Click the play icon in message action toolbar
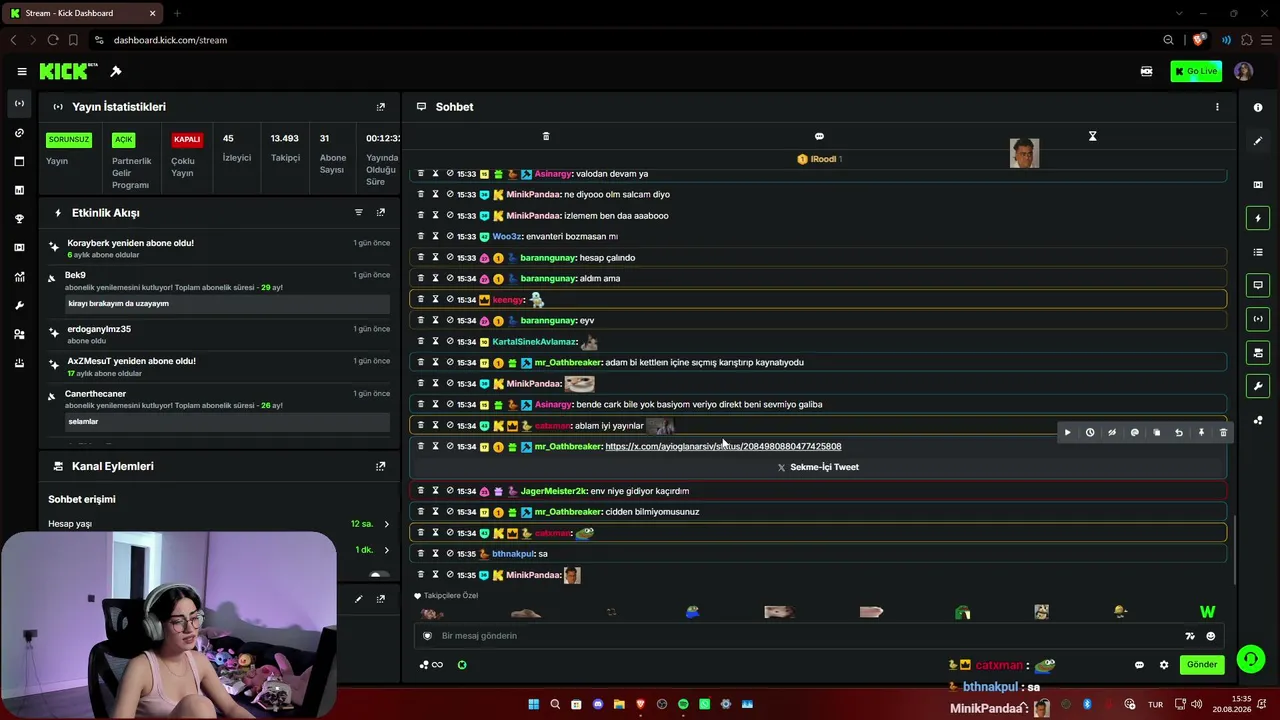The width and height of the screenshot is (1280, 720). point(1067,433)
